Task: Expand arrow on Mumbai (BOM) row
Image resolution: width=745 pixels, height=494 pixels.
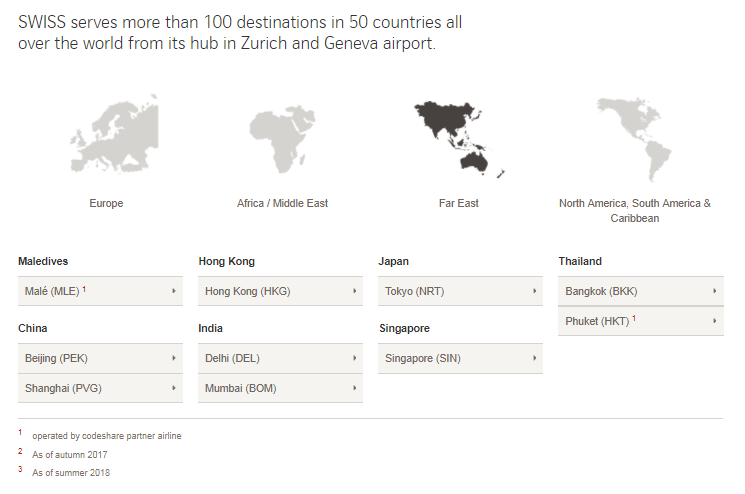Action: 354,388
